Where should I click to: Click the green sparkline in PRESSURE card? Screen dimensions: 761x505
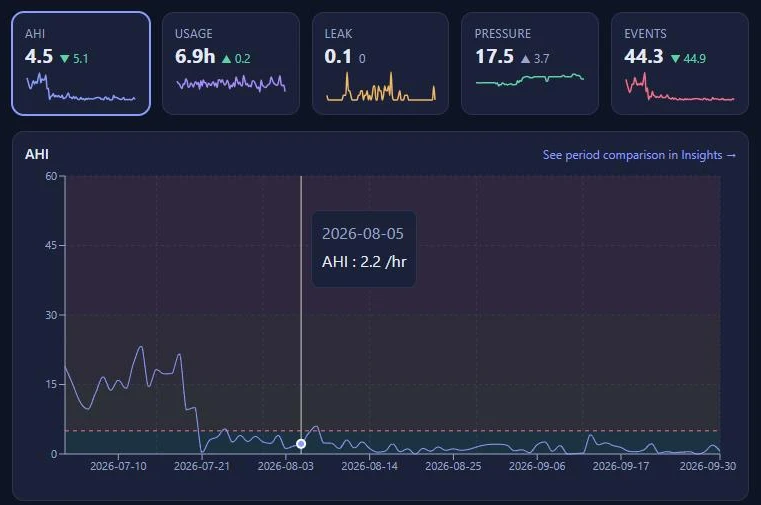(x=530, y=80)
